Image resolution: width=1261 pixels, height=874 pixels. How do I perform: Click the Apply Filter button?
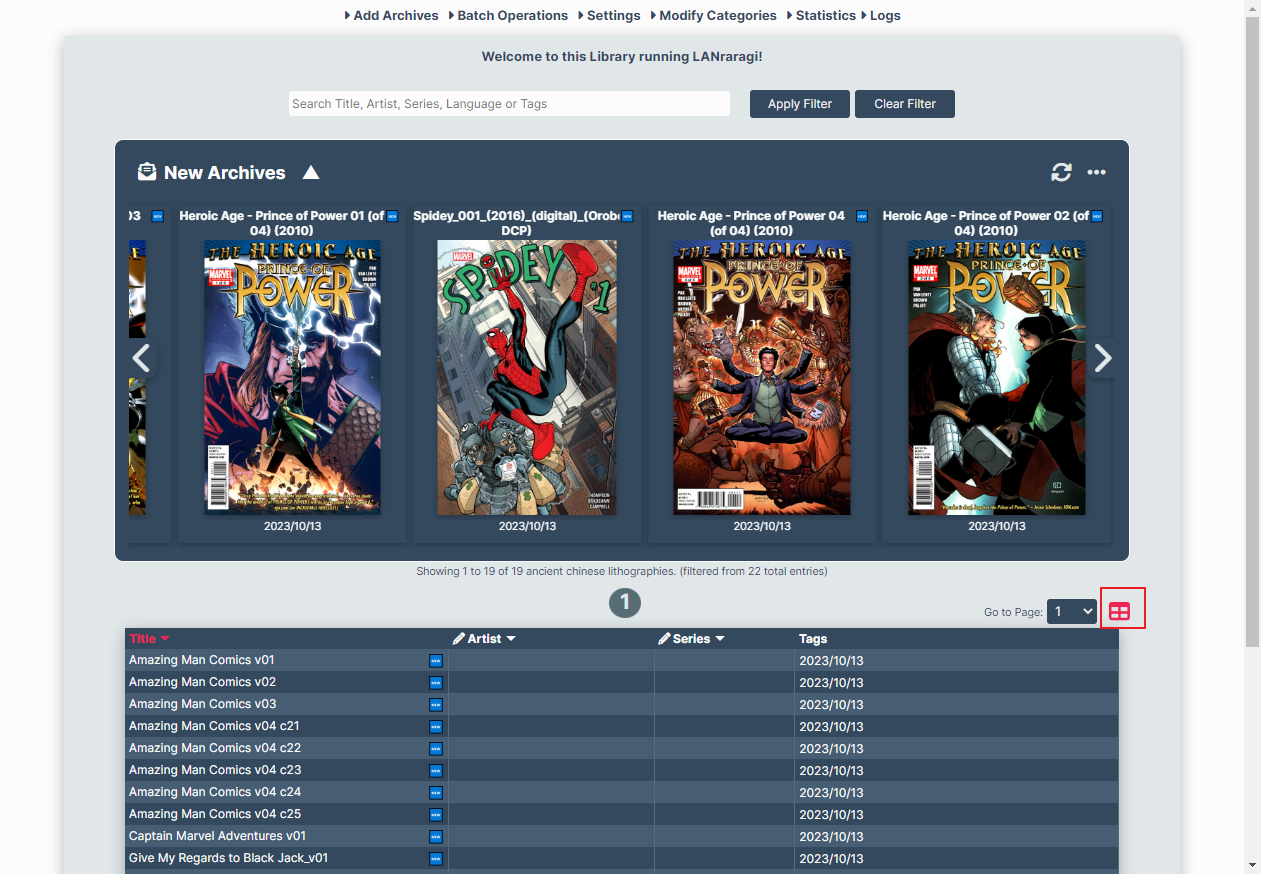coord(800,104)
